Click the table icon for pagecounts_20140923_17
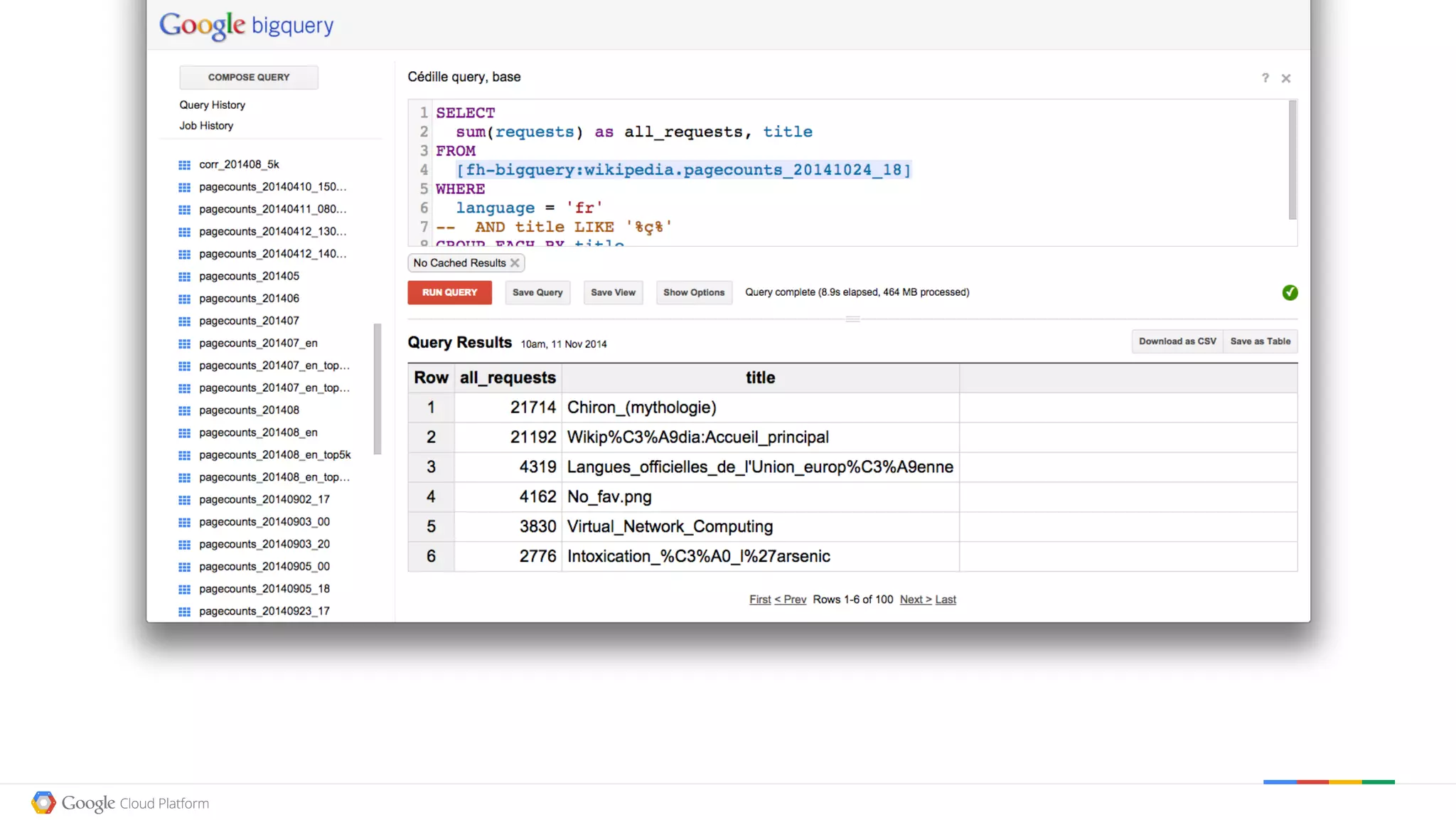Image resolution: width=1456 pixels, height=820 pixels. tap(184, 612)
